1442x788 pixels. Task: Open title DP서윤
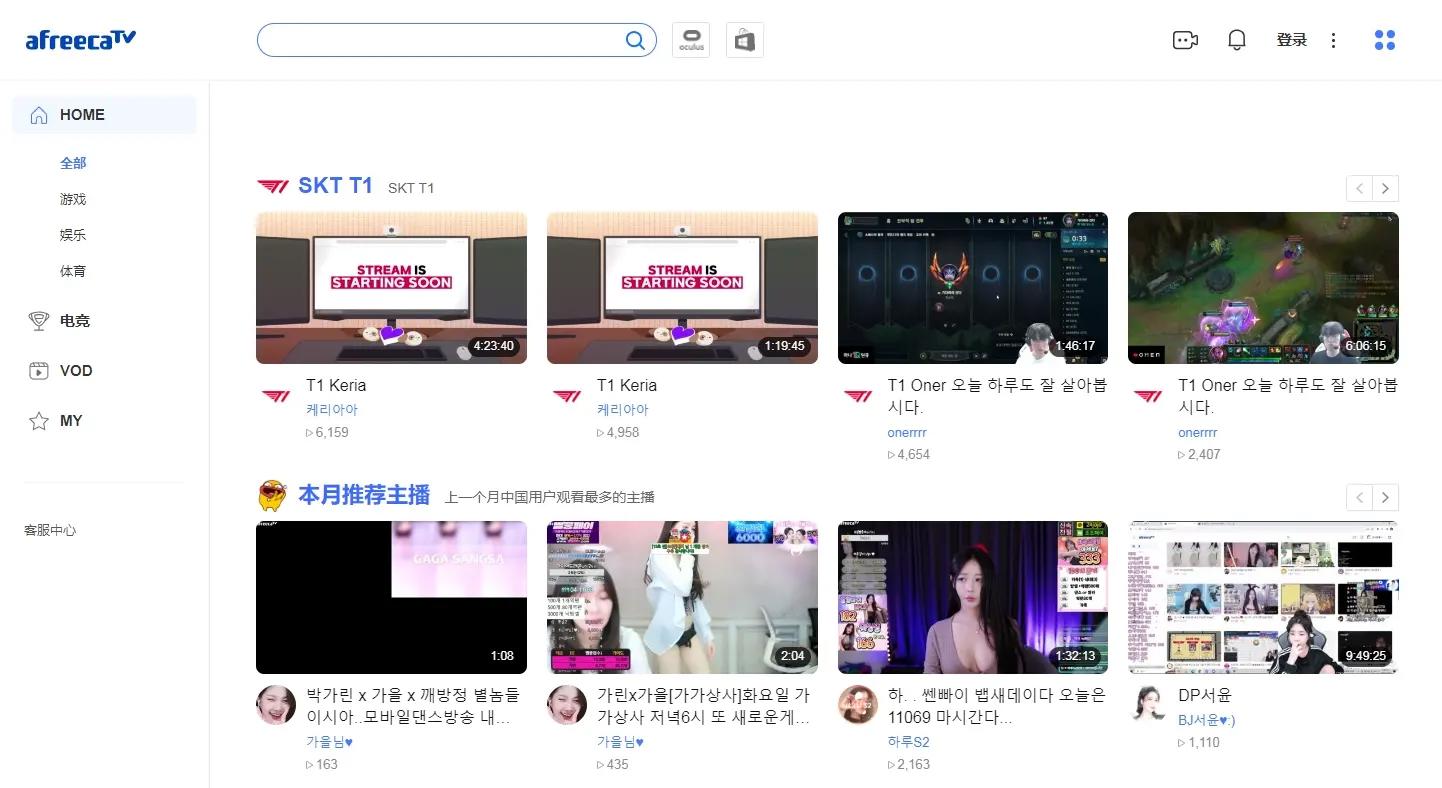coord(1205,695)
